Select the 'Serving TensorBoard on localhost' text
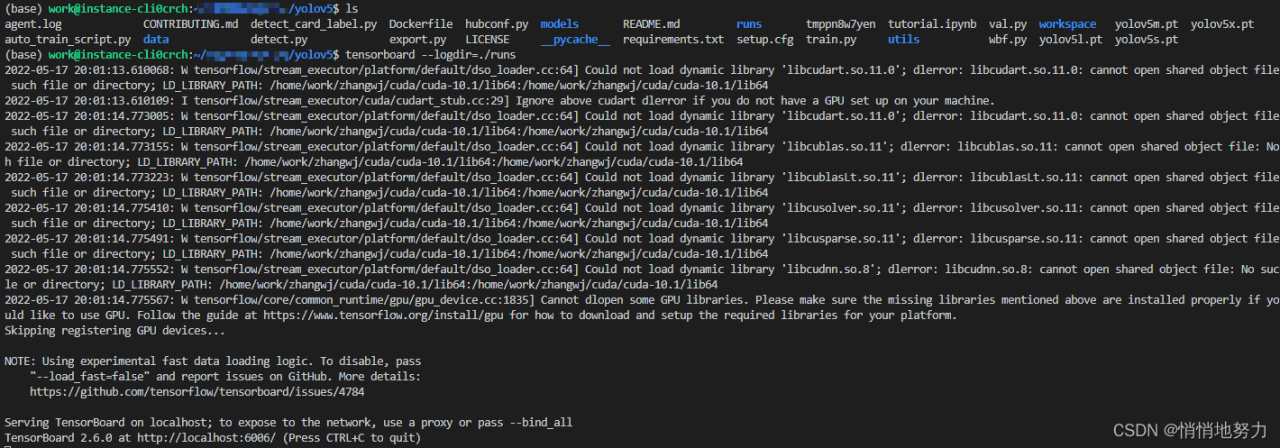 (x=108, y=423)
